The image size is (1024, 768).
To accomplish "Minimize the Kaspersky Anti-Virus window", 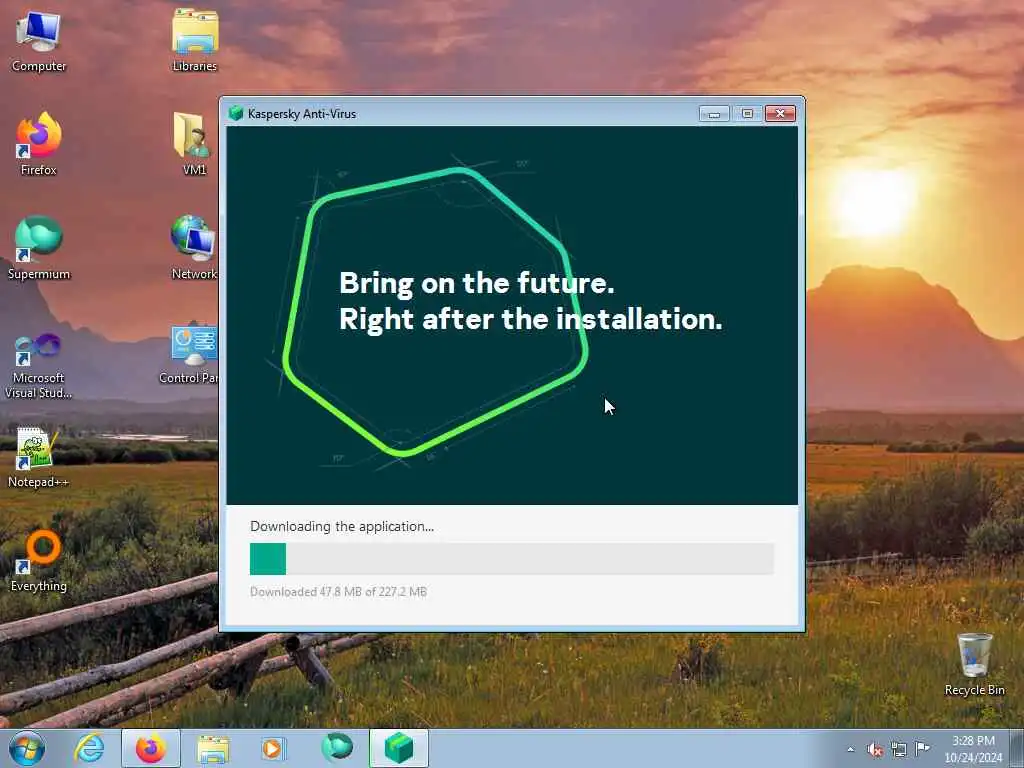I will tap(714, 114).
